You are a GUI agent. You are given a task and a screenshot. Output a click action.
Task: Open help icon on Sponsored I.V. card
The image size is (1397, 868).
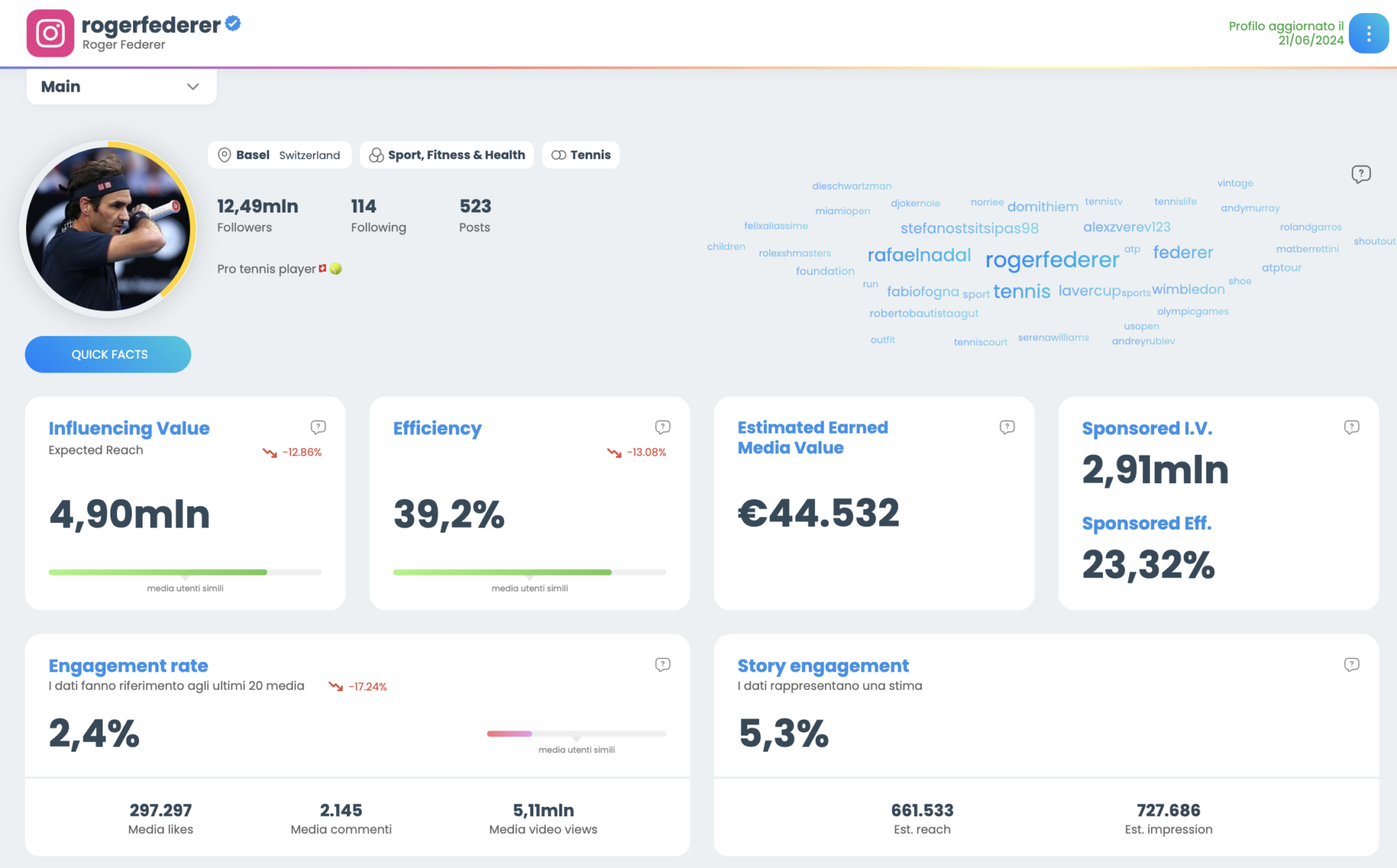point(1351,427)
